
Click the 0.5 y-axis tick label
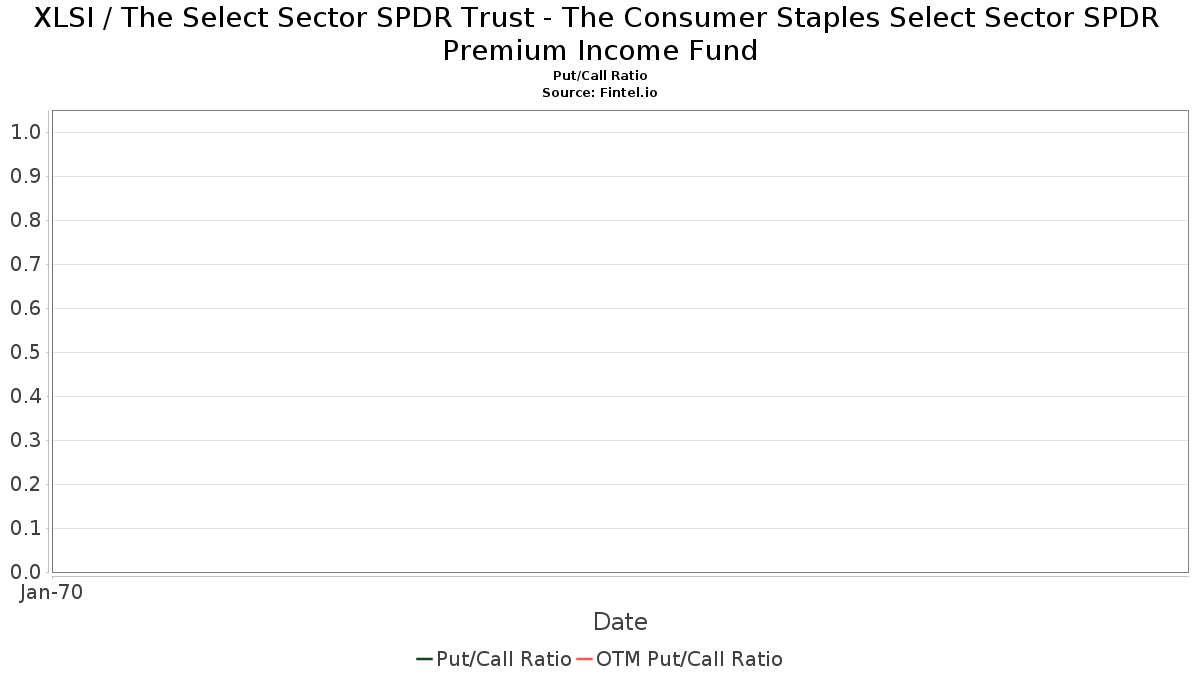25,352
